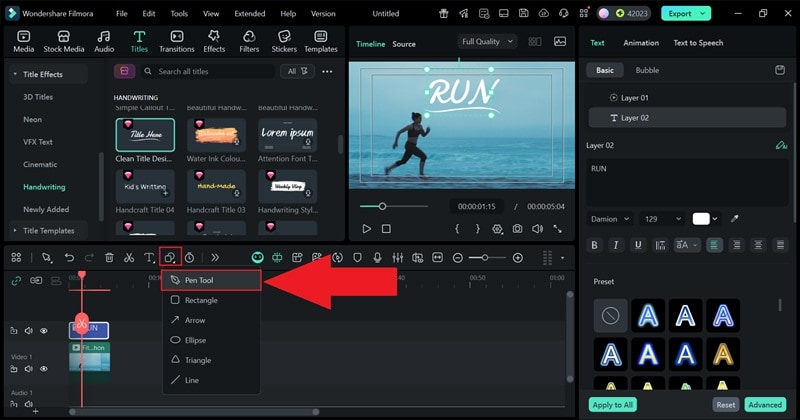
Task: Toggle left text alignment
Action: (714, 245)
